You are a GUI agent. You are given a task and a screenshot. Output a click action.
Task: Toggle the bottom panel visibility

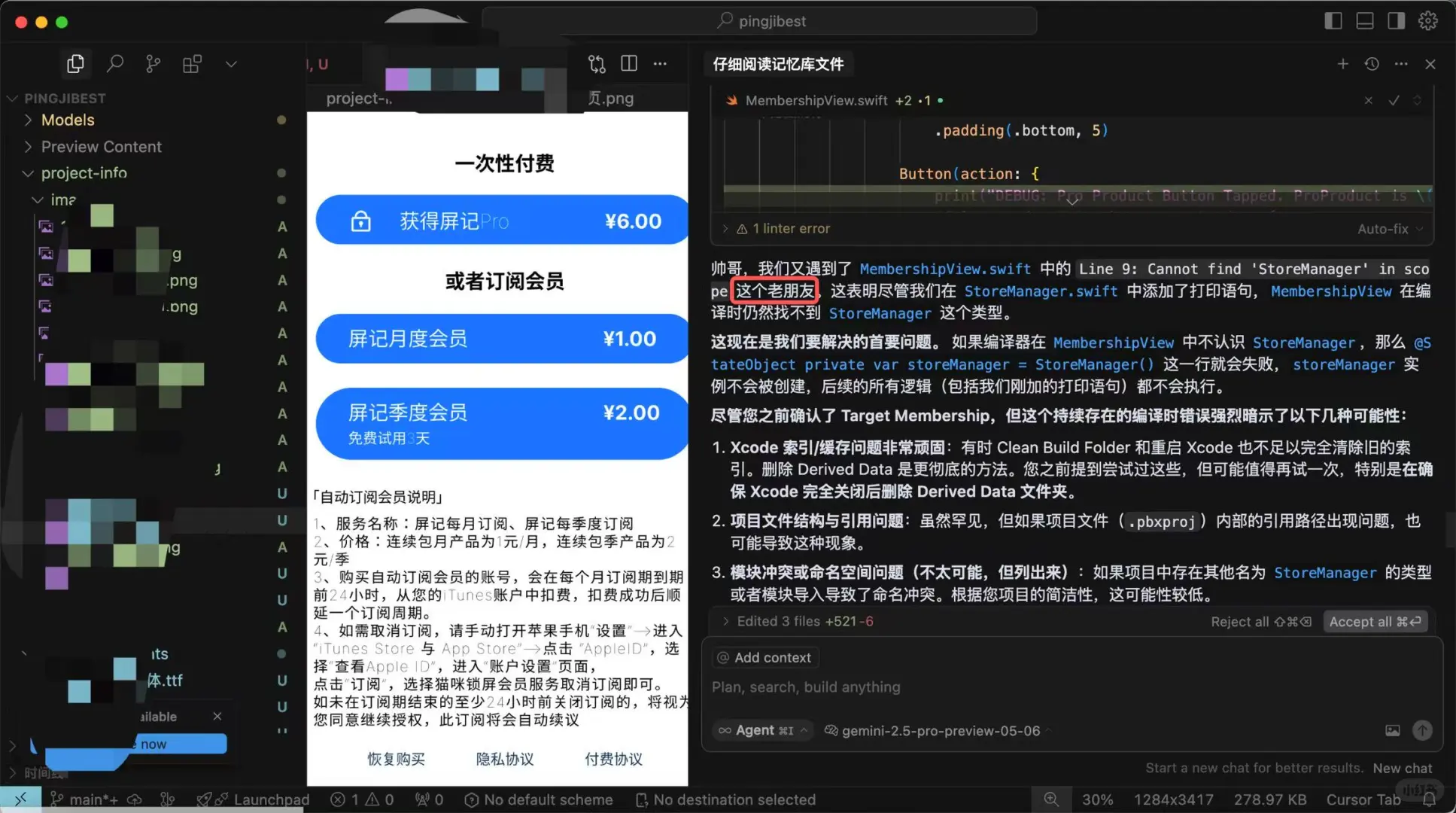point(1364,20)
